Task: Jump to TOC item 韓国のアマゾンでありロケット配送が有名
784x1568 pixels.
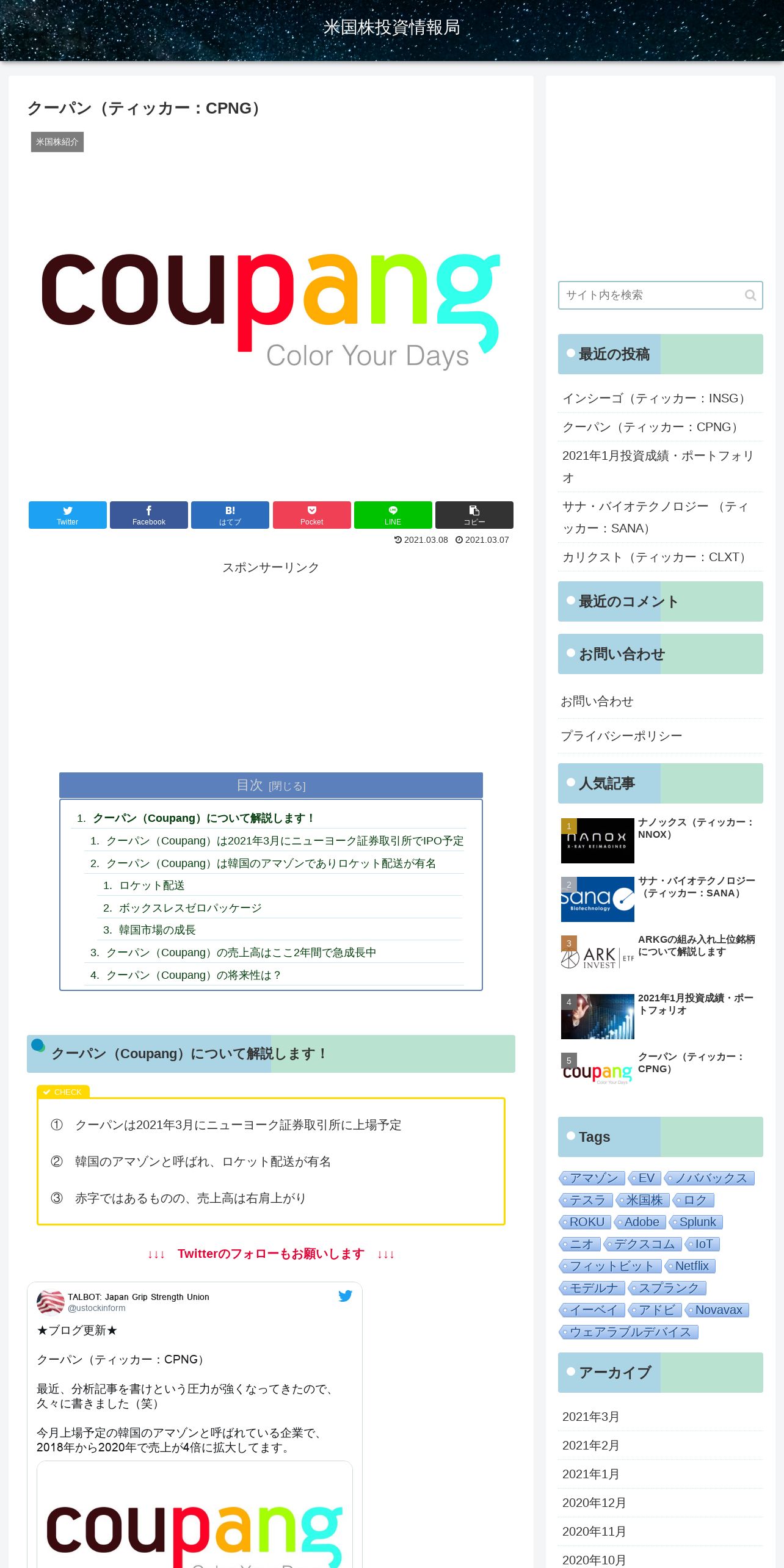Action: (x=271, y=863)
